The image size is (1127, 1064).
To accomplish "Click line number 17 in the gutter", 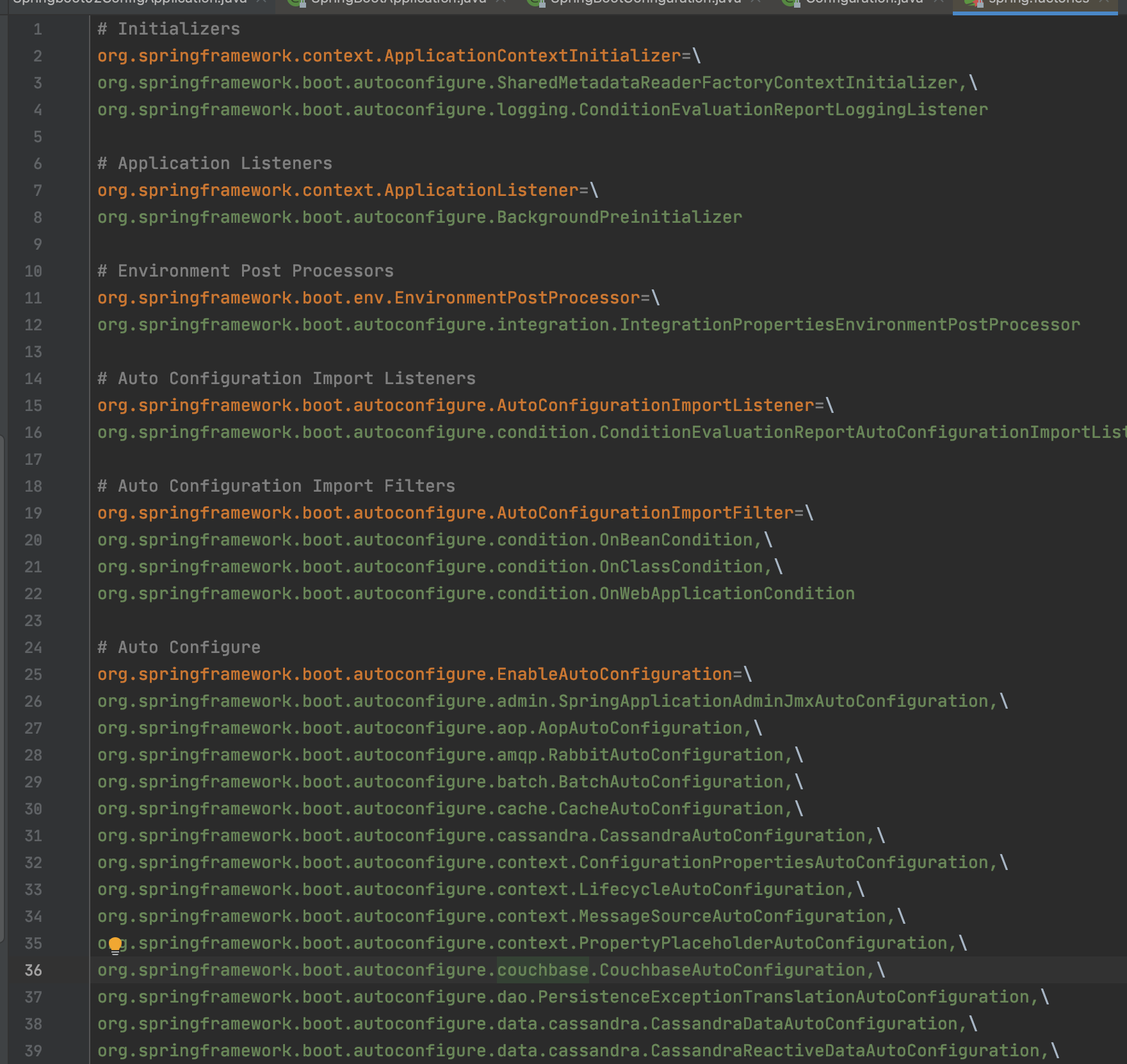I will [33, 459].
